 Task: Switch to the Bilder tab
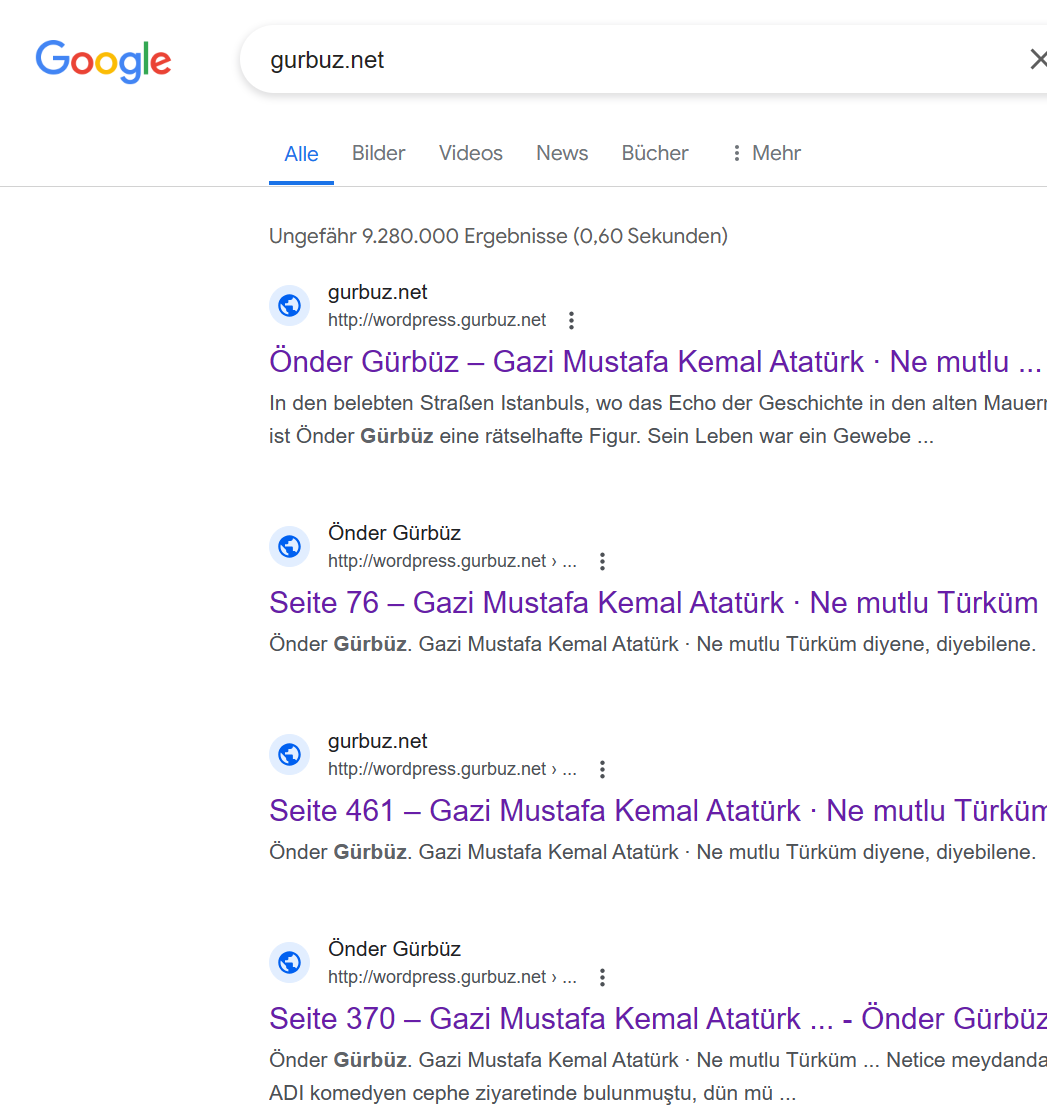pos(378,153)
